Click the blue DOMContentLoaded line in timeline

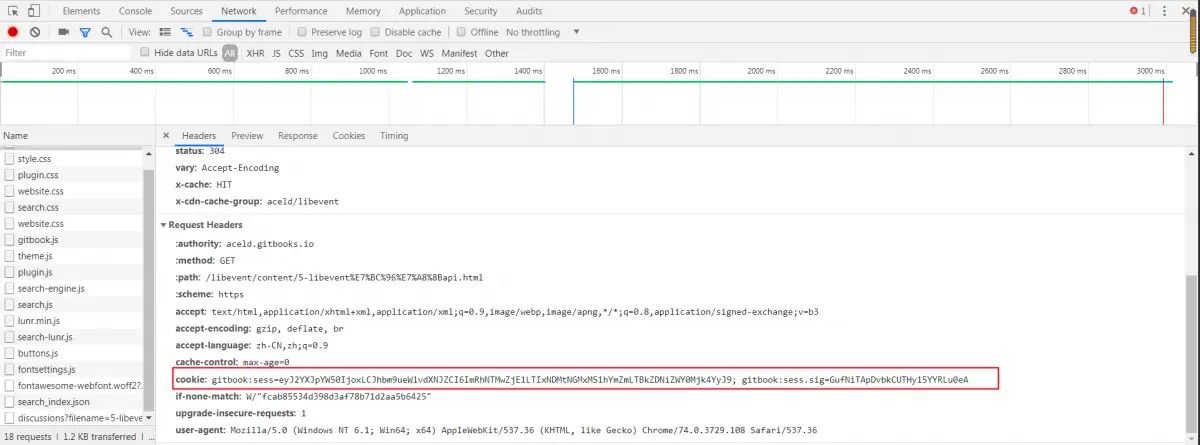tap(573, 102)
